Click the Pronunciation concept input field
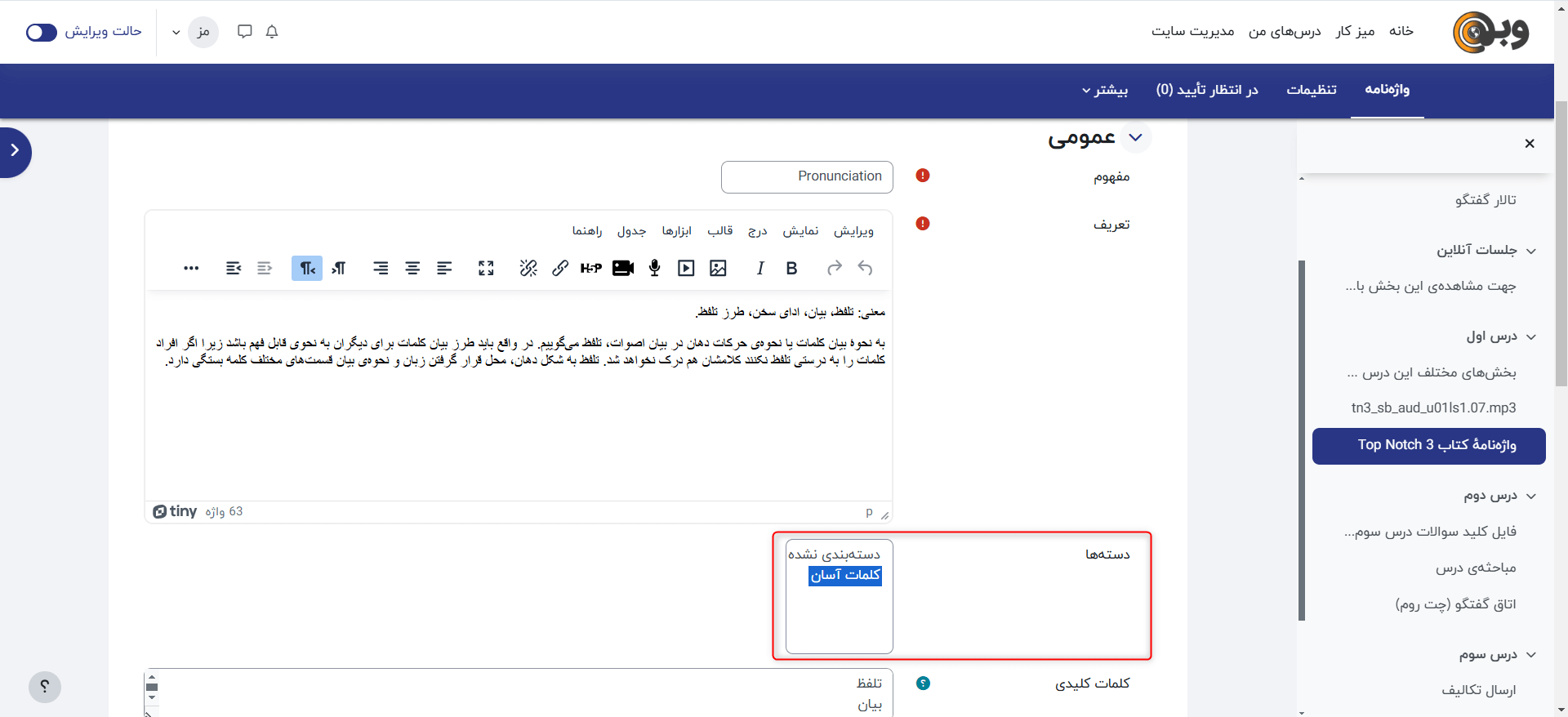Screen dimensions: 1568x717 point(807,177)
